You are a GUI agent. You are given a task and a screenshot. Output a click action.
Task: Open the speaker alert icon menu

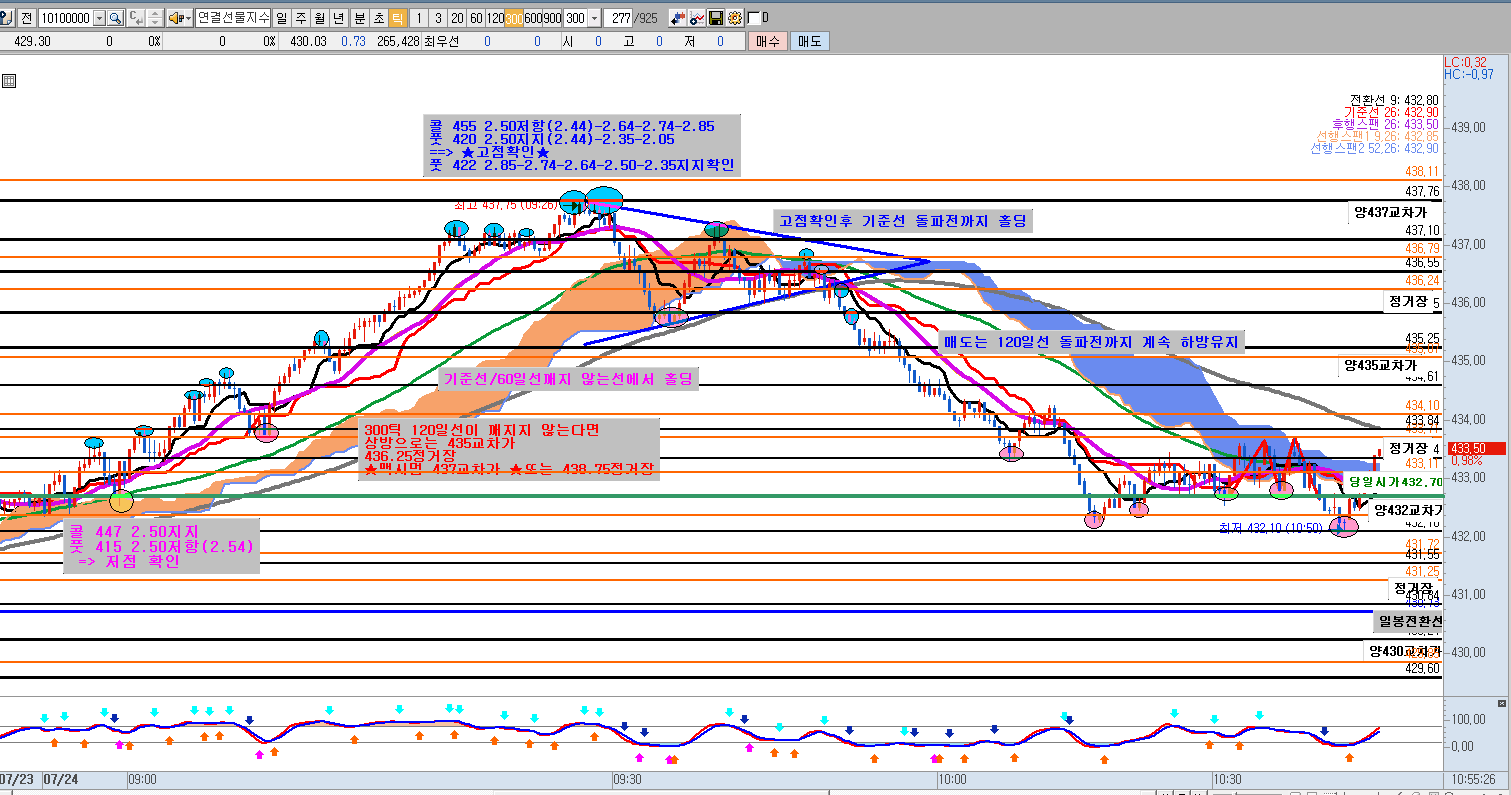[179, 18]
